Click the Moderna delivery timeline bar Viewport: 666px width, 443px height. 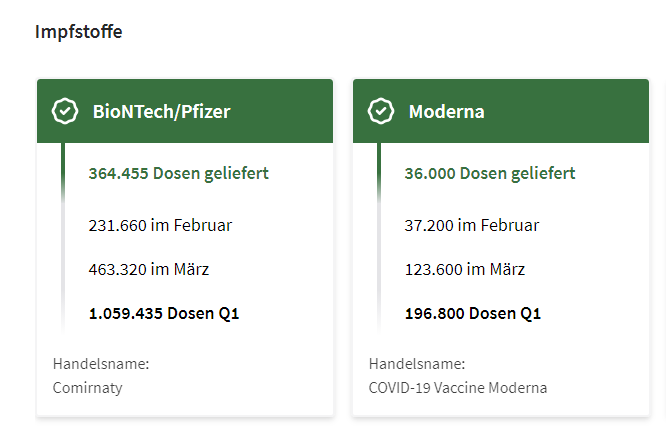point(379,238)
